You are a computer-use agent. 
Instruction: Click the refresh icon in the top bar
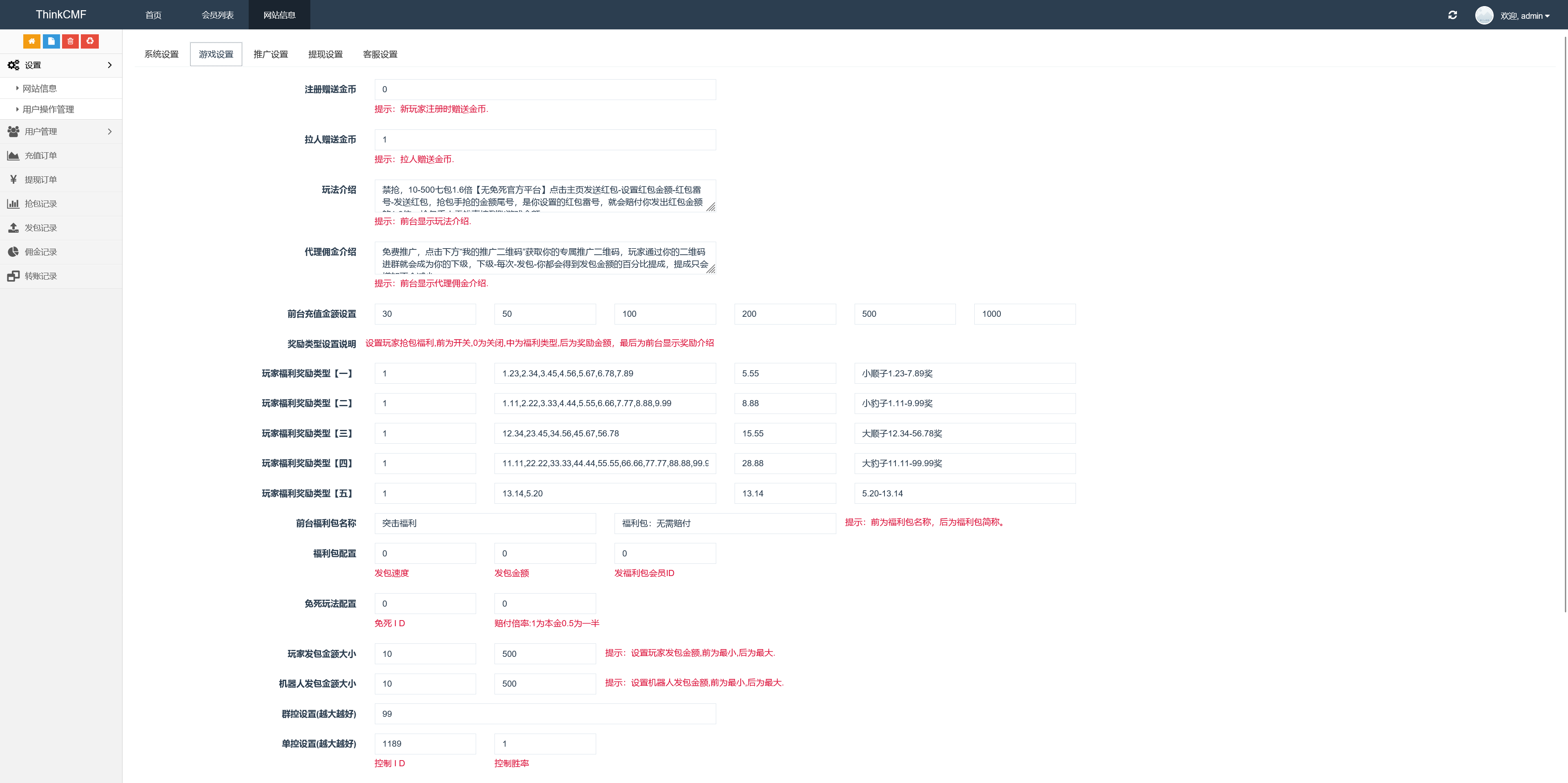pyautogui.click(x=1452, y=15)
